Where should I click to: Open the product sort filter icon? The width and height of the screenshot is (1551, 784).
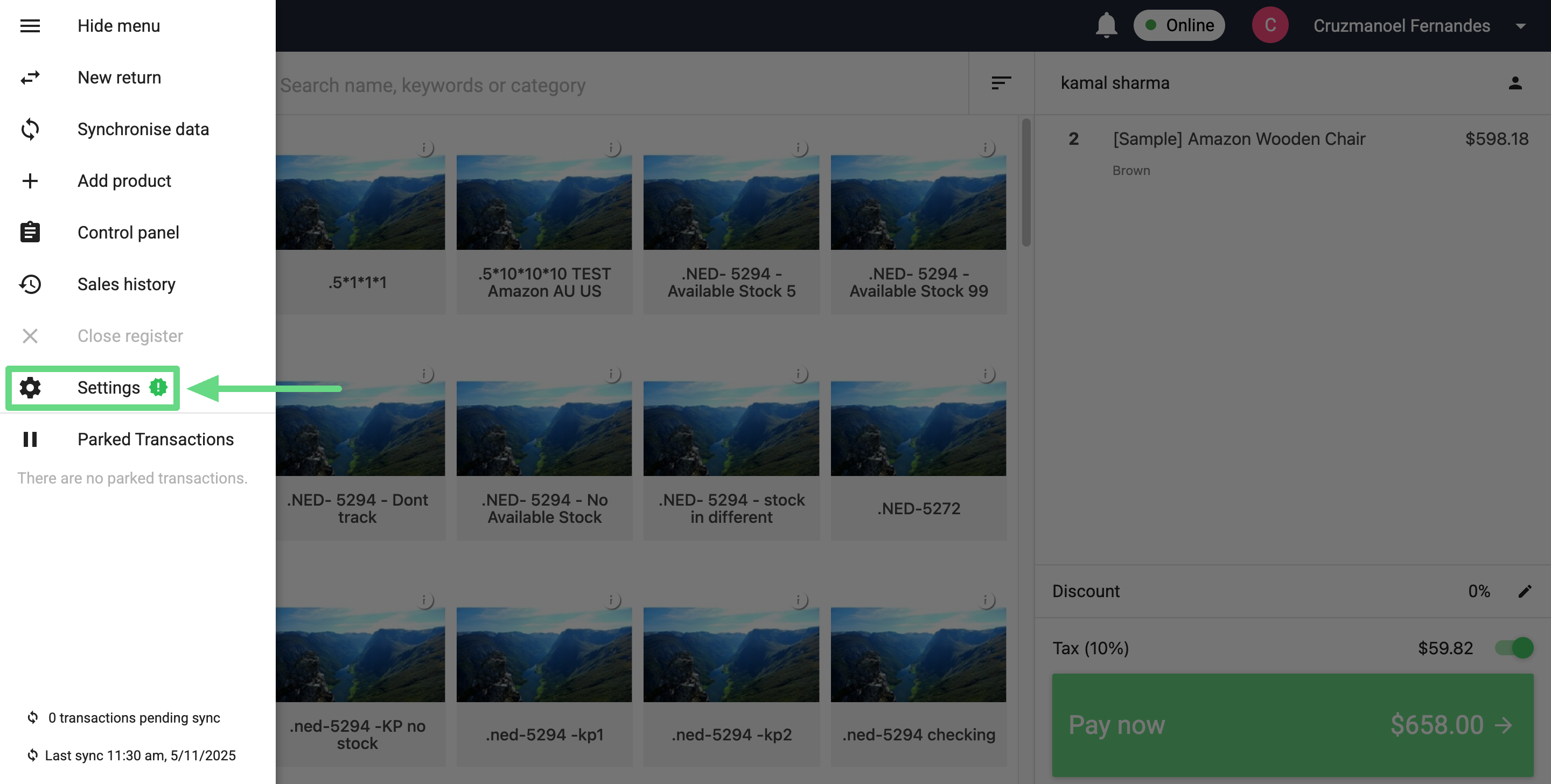(1001, 83)
